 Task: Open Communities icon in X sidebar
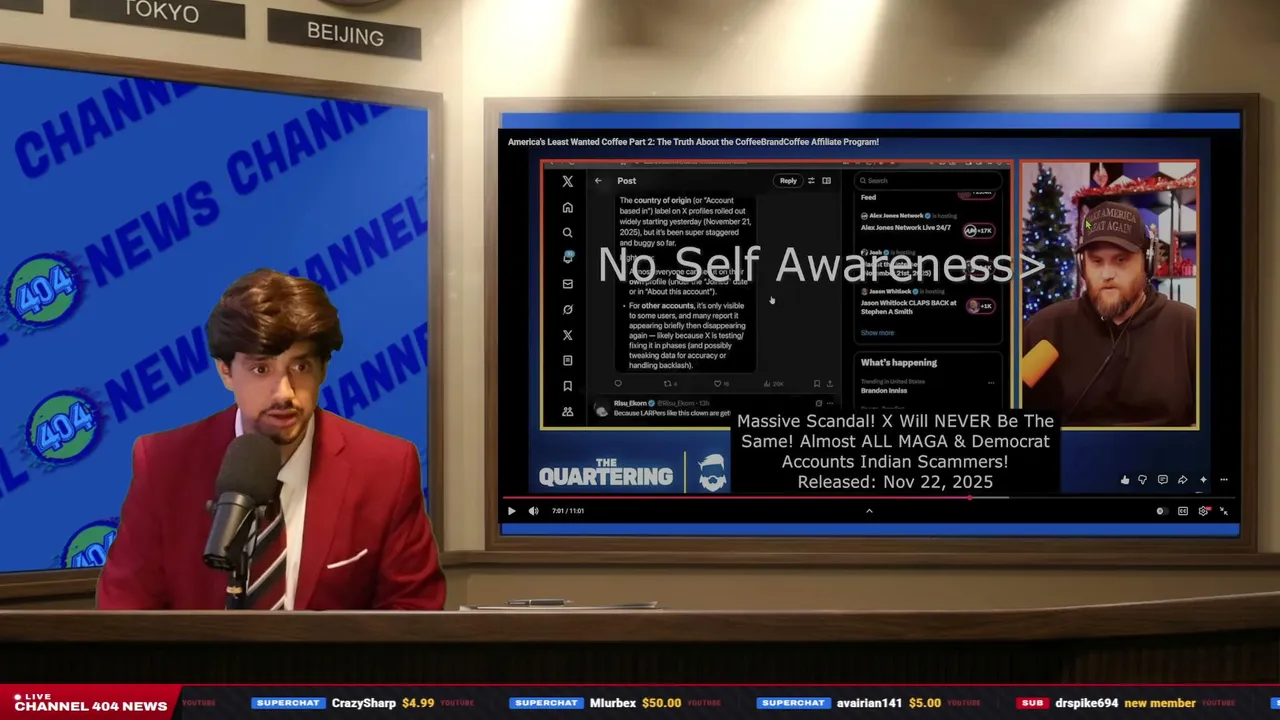567,411
